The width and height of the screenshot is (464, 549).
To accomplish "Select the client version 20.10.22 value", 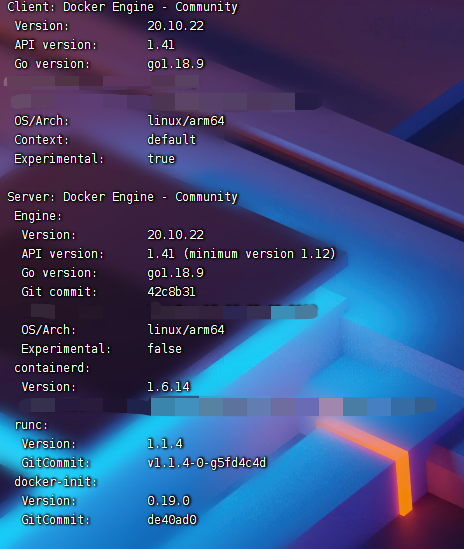I will [x=175, y=26].
